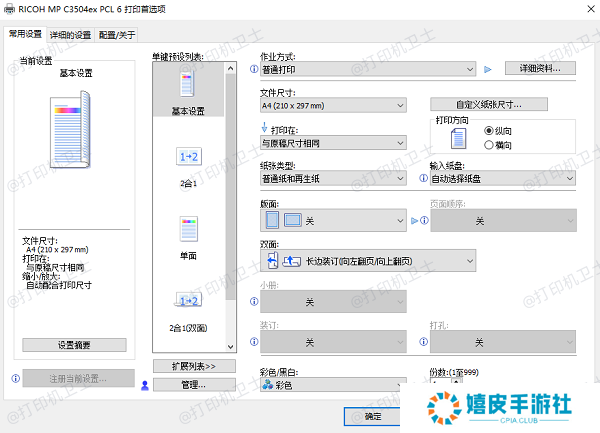600x433 pixels.
Task: Select the 2合1(双面) preset icon
Action: (189, 301)
